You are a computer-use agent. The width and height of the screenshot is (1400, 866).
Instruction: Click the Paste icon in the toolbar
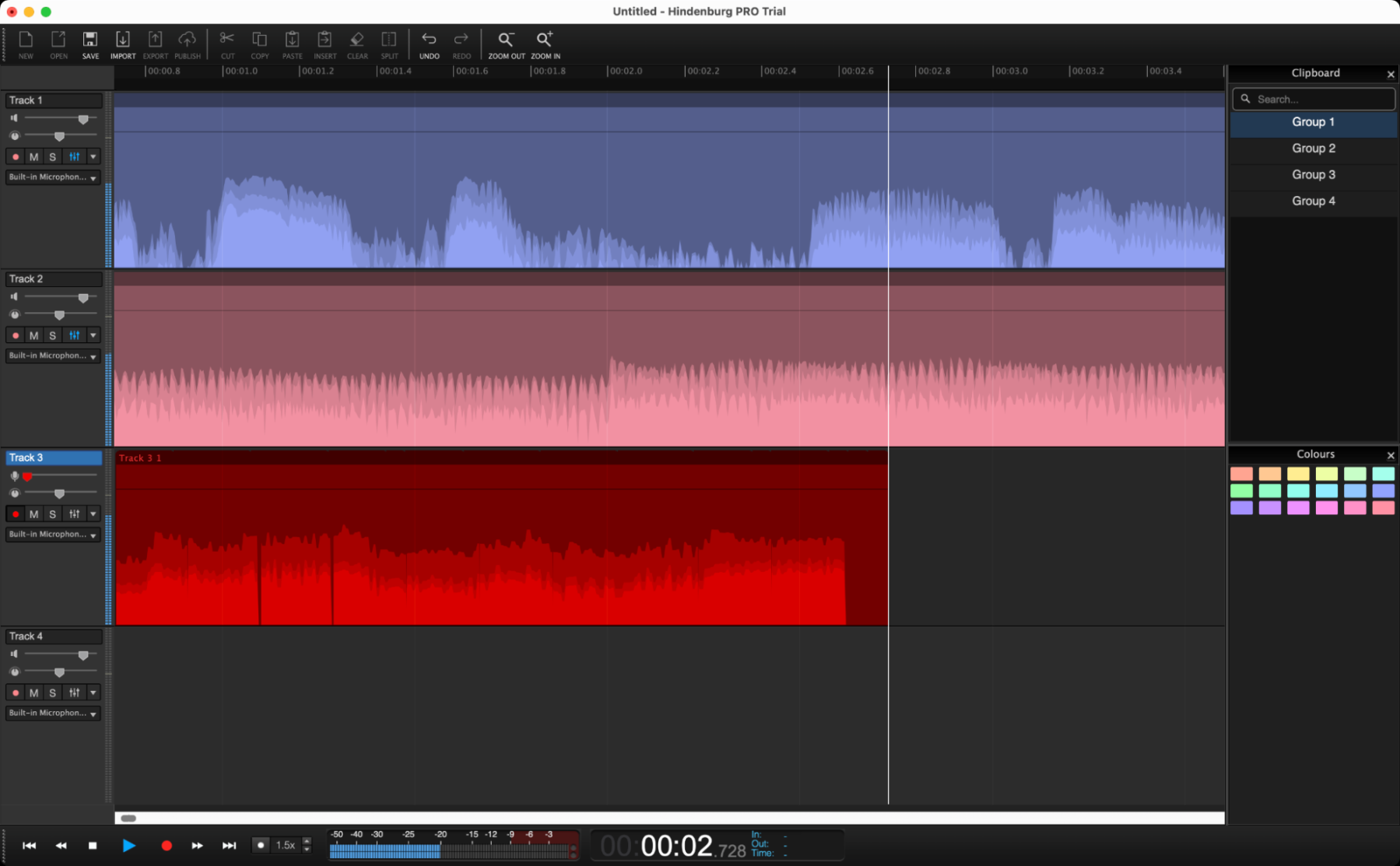tap(292, 44)
